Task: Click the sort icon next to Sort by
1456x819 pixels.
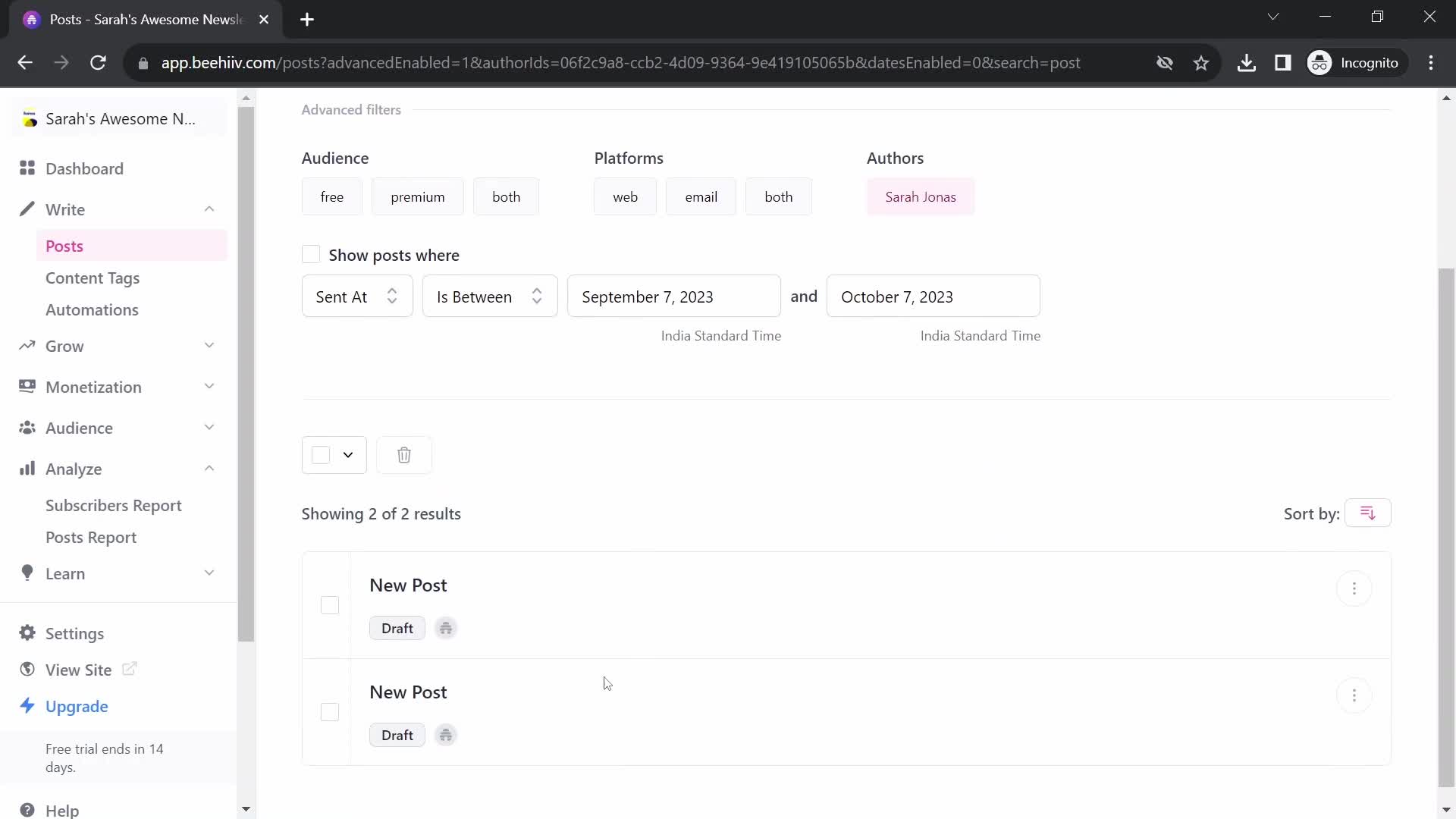Action: pos(1368,513)
